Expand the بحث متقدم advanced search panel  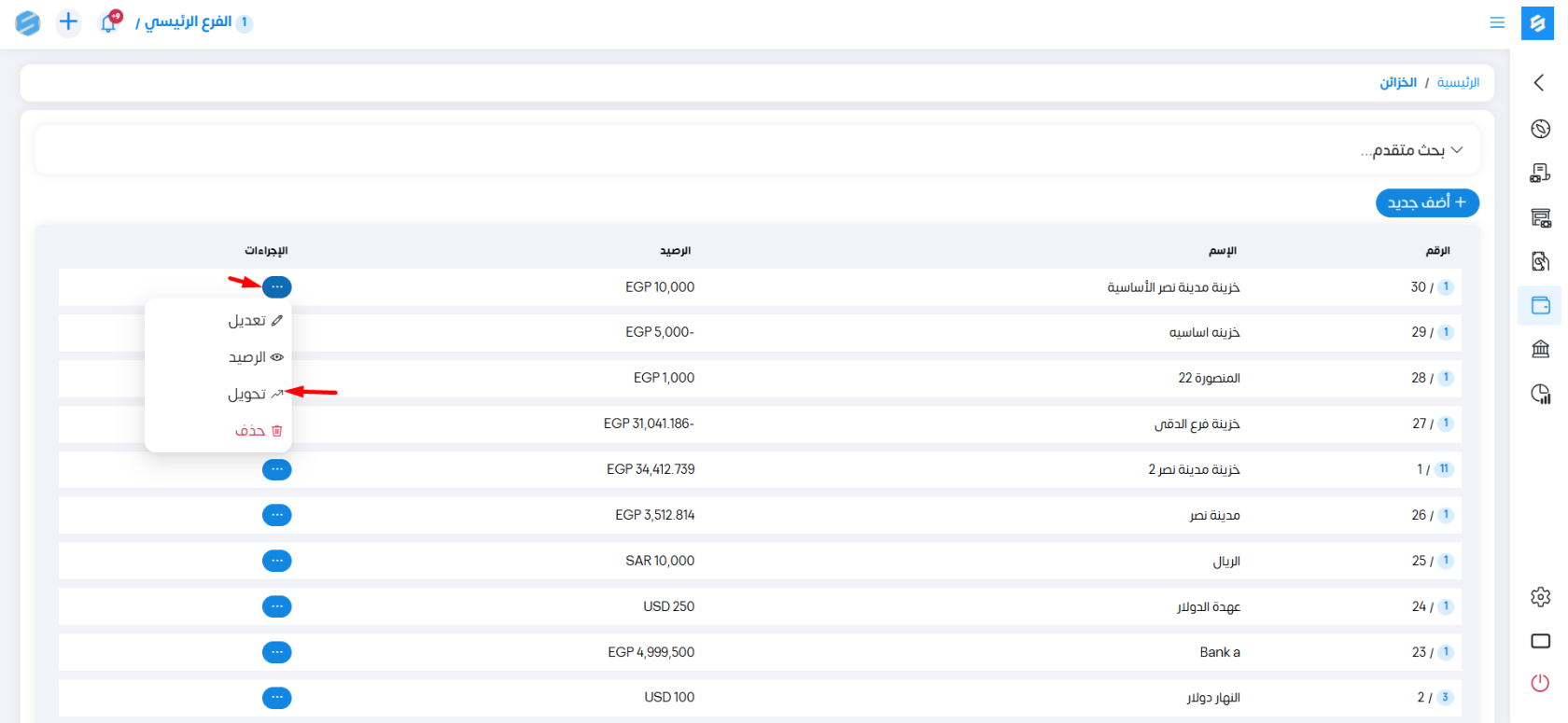[1412, 150]
